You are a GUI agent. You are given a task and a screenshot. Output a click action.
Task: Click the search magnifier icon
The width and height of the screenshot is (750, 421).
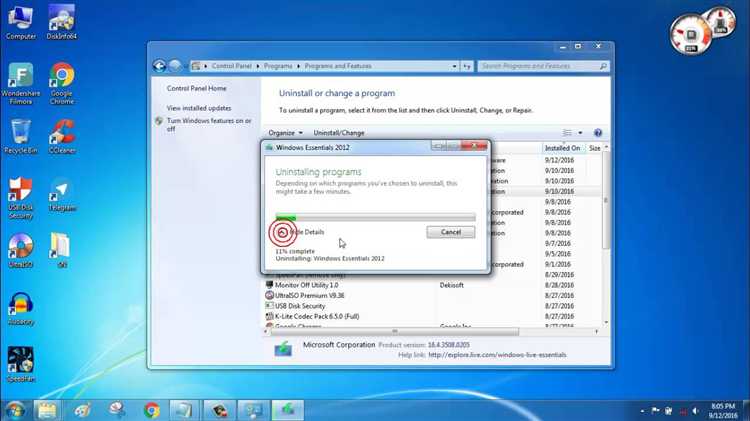603,66
